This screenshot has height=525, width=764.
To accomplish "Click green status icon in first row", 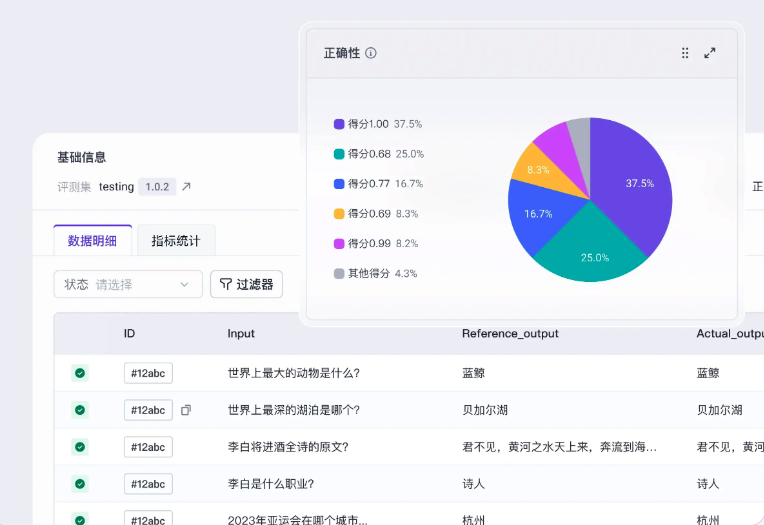I will pyautogui.click(x=80, y=373).
